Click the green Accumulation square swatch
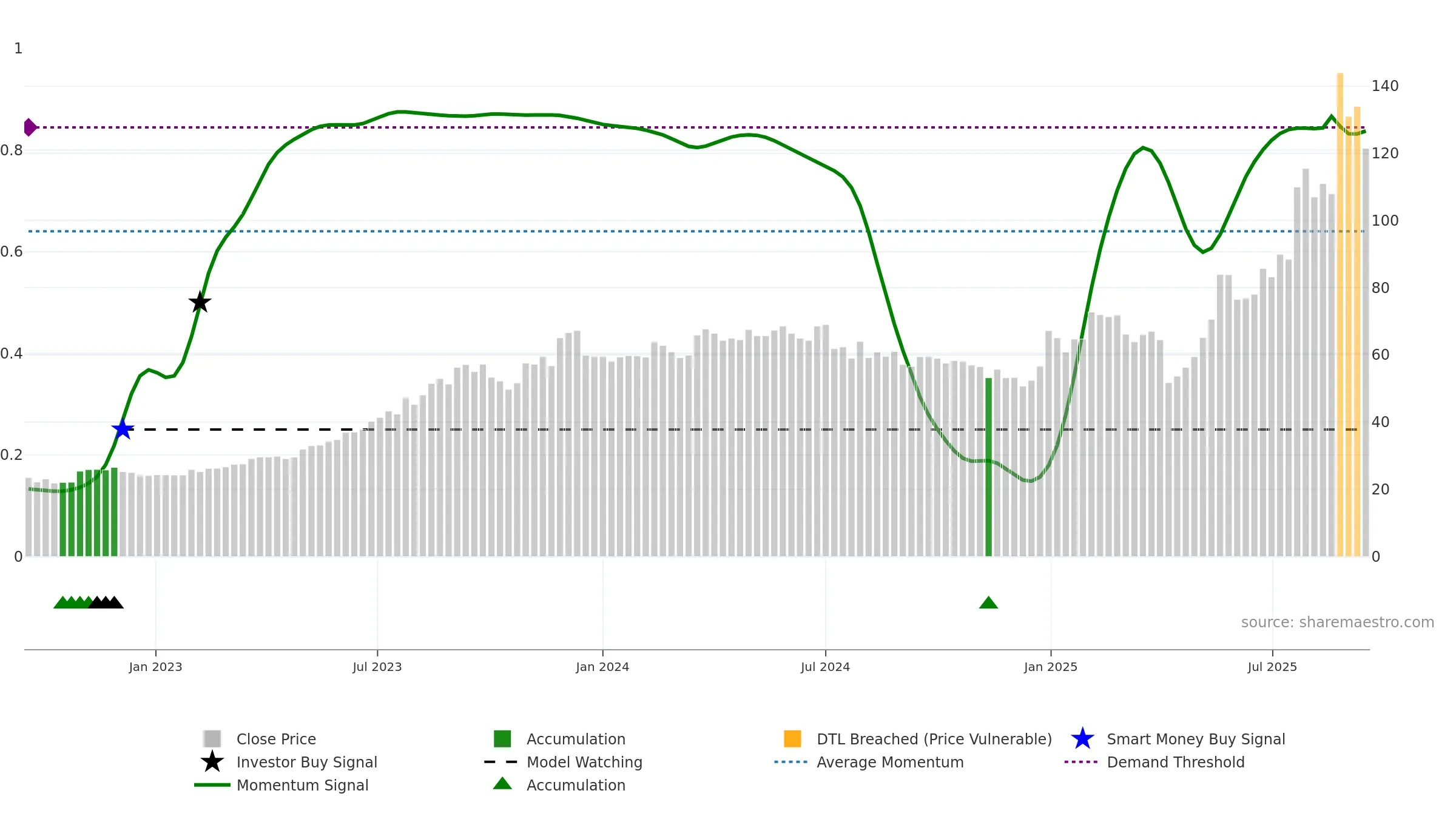Viewport: 1456px width, 819px height. pos(502,739)
